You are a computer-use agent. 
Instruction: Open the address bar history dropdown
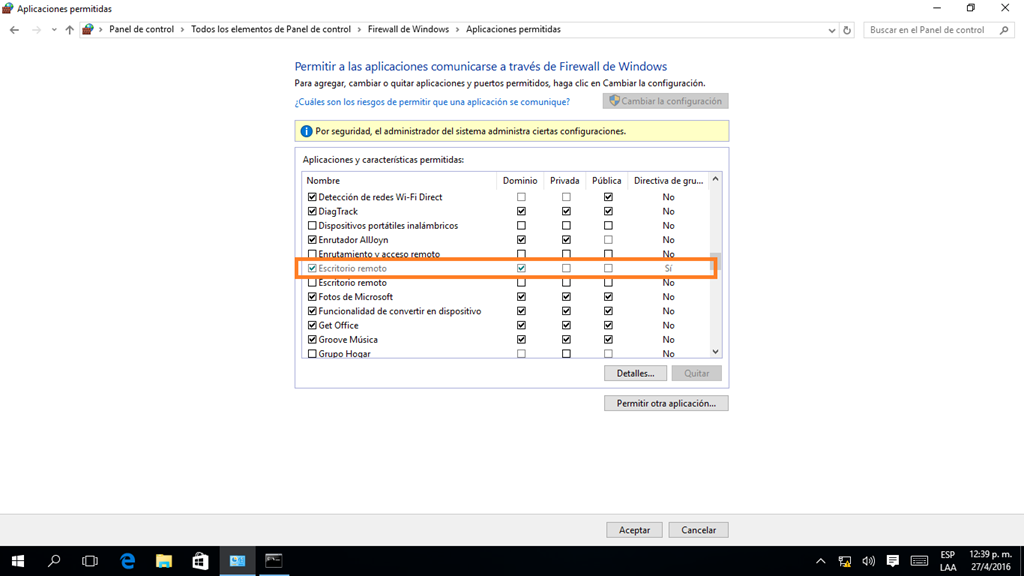coord(831,30)
